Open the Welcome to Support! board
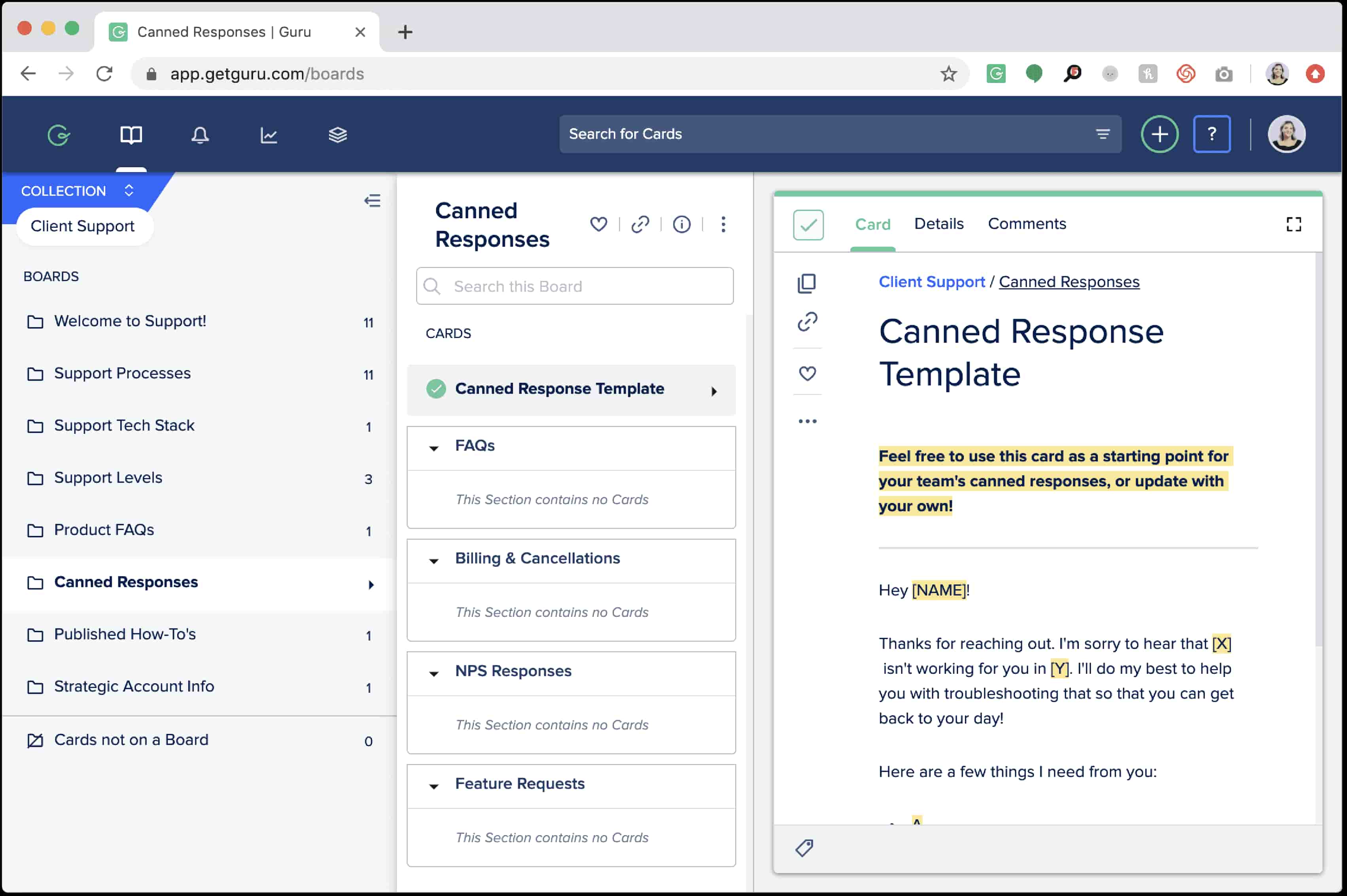1347x896 pixels. point(199,322)
